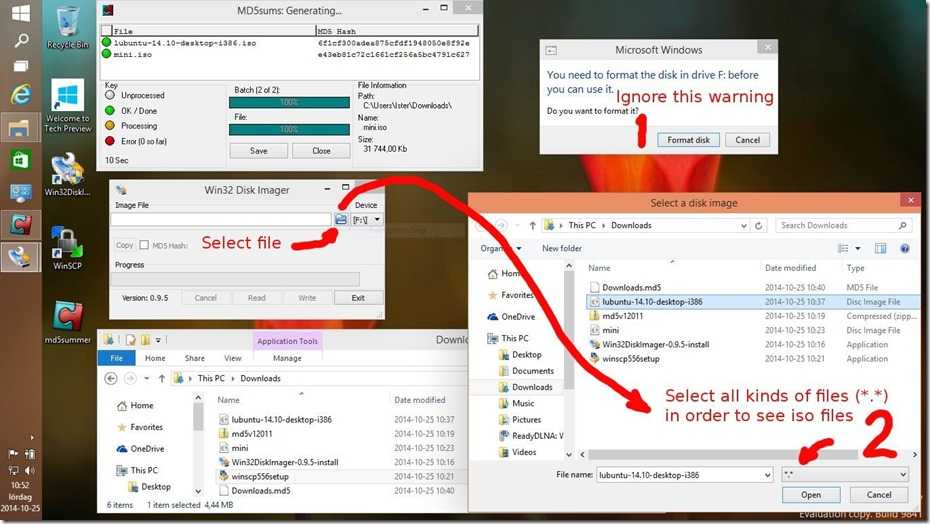The width and height of the screenshot is (930, 524).
Task: Select OneDrive in disk image dialog sidebar
Action: 511,317
